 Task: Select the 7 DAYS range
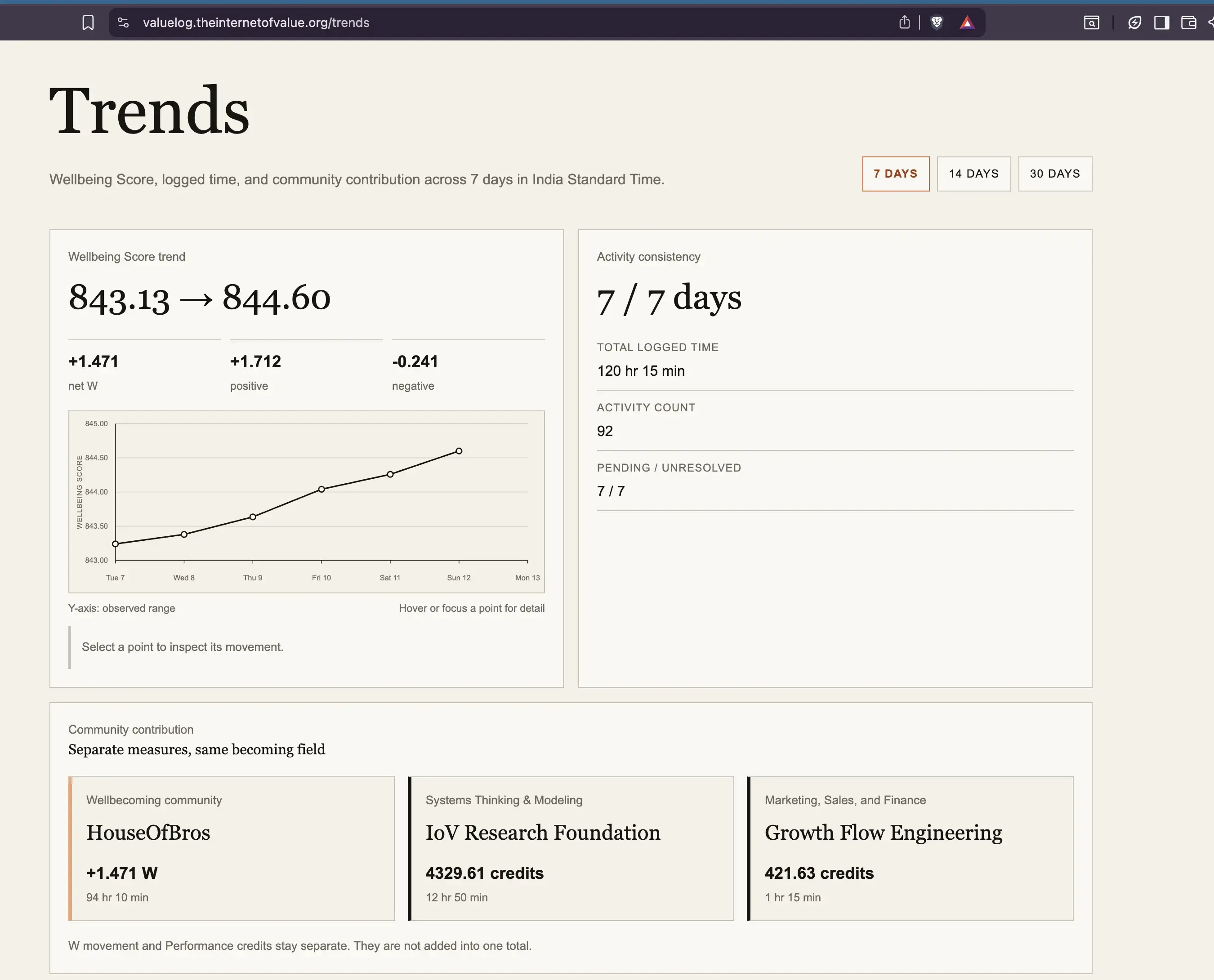896,174
